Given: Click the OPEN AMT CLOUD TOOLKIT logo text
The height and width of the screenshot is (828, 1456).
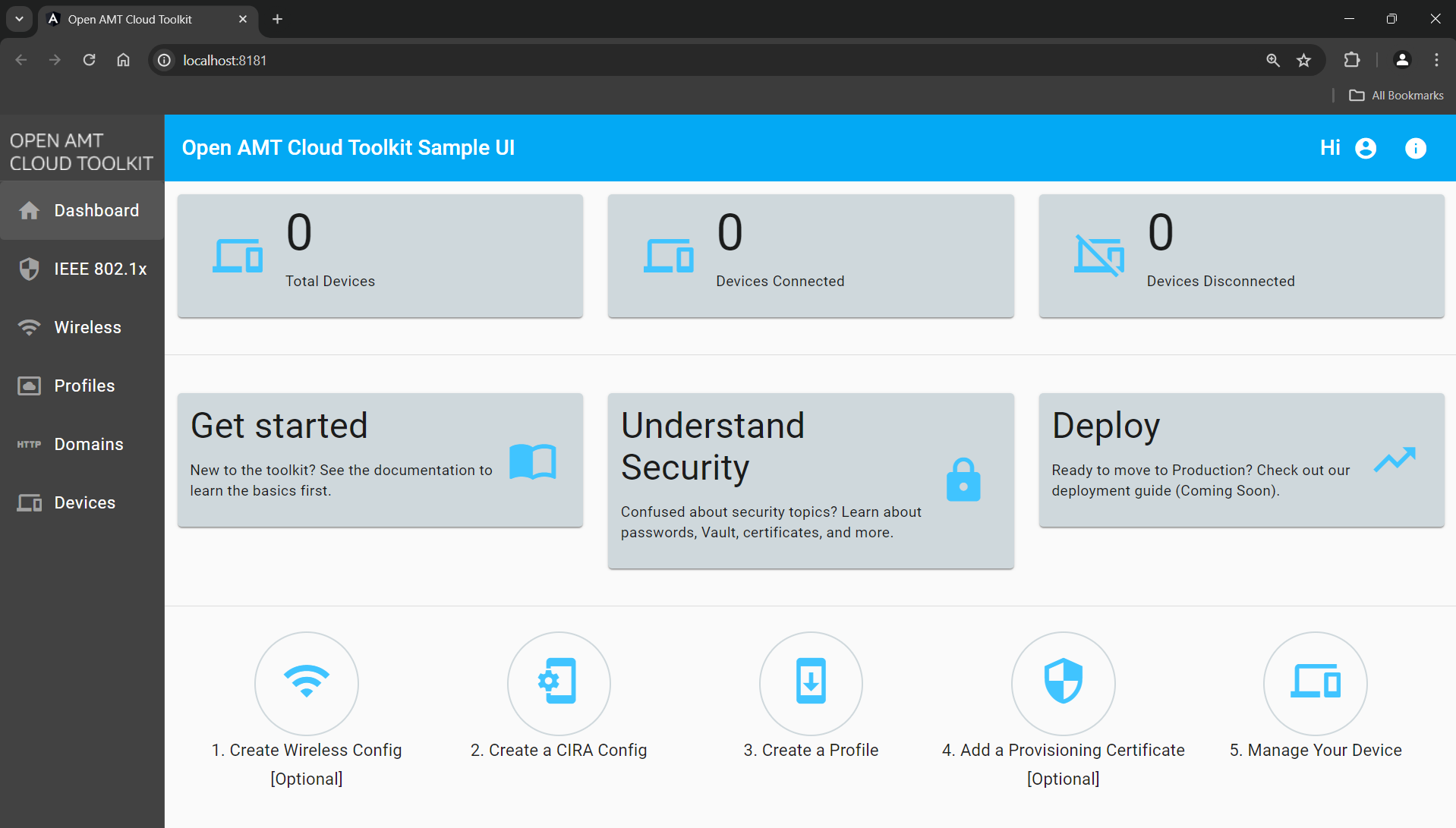Looking at the screenshot, I should click(x=81, y=152).
